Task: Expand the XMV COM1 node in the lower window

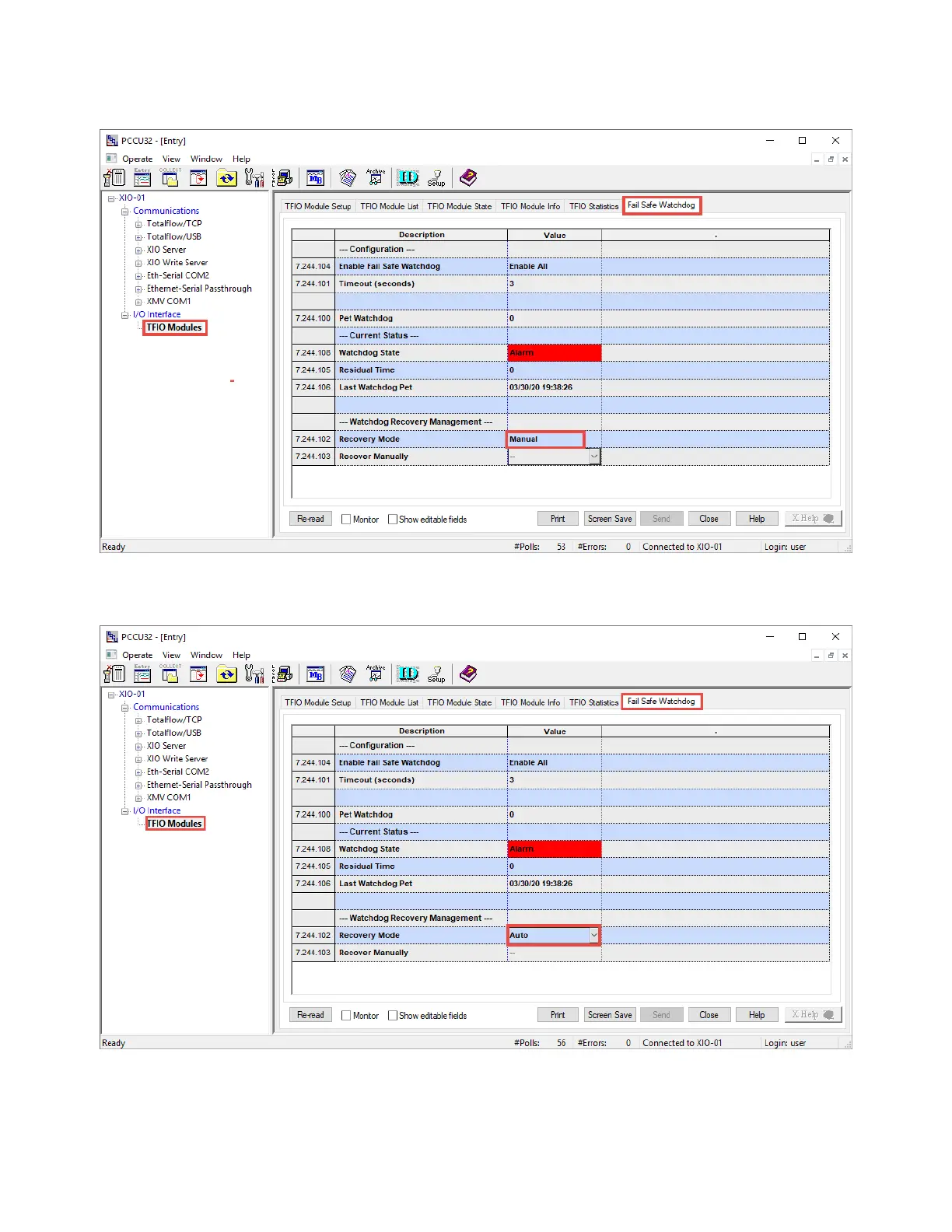Action: [x=138, y=798]
